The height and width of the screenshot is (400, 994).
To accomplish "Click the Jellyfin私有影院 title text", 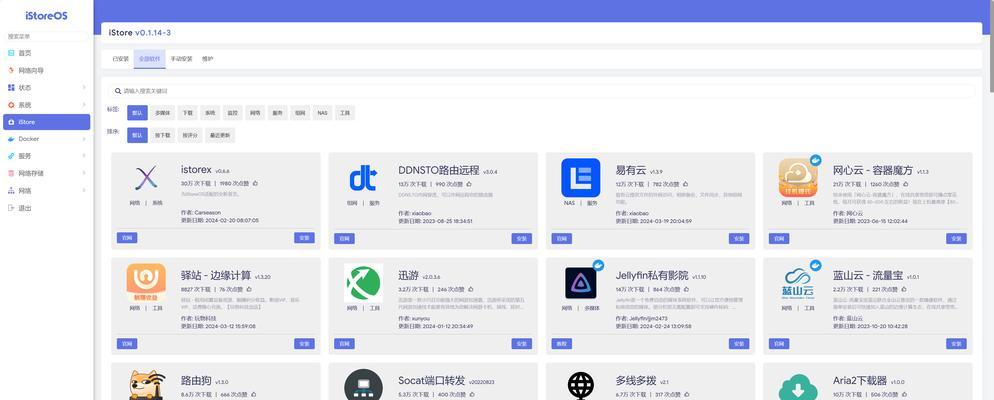I will click(652, 275).
